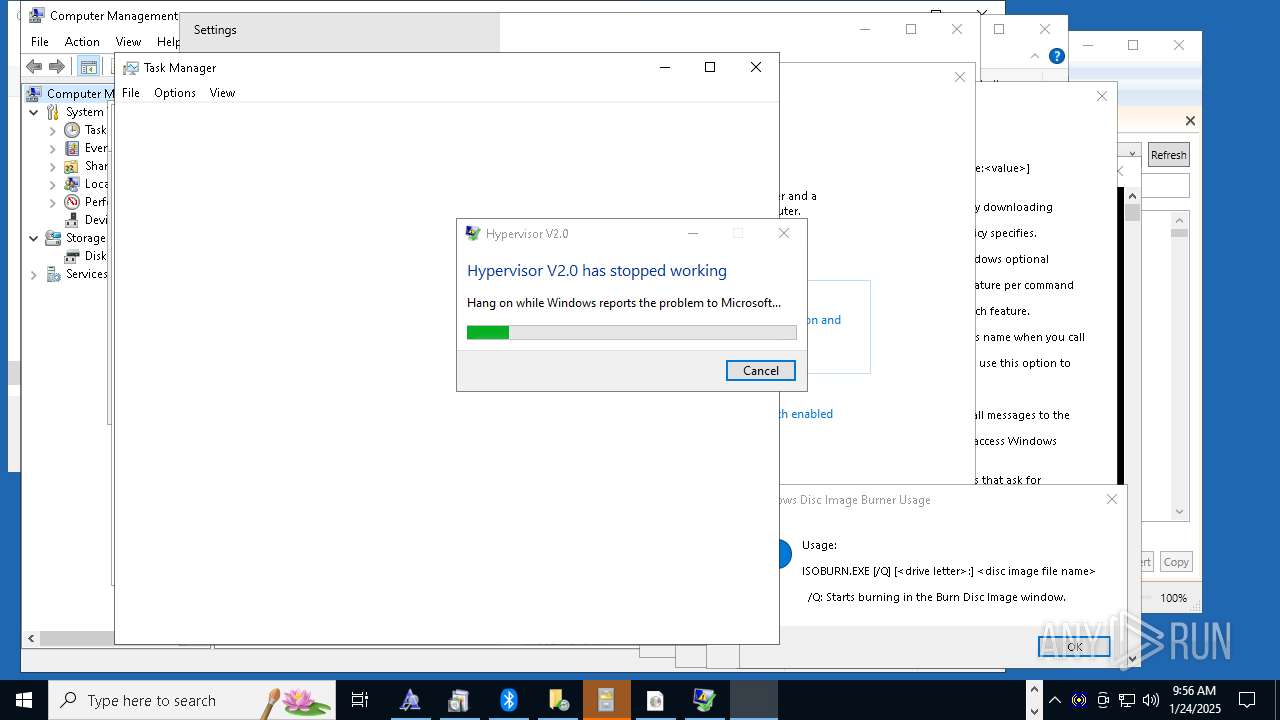This screenshot has height=720, width=1280.
Task: Click the Copy button in rightmost window
Action: tap(1176, 562)
